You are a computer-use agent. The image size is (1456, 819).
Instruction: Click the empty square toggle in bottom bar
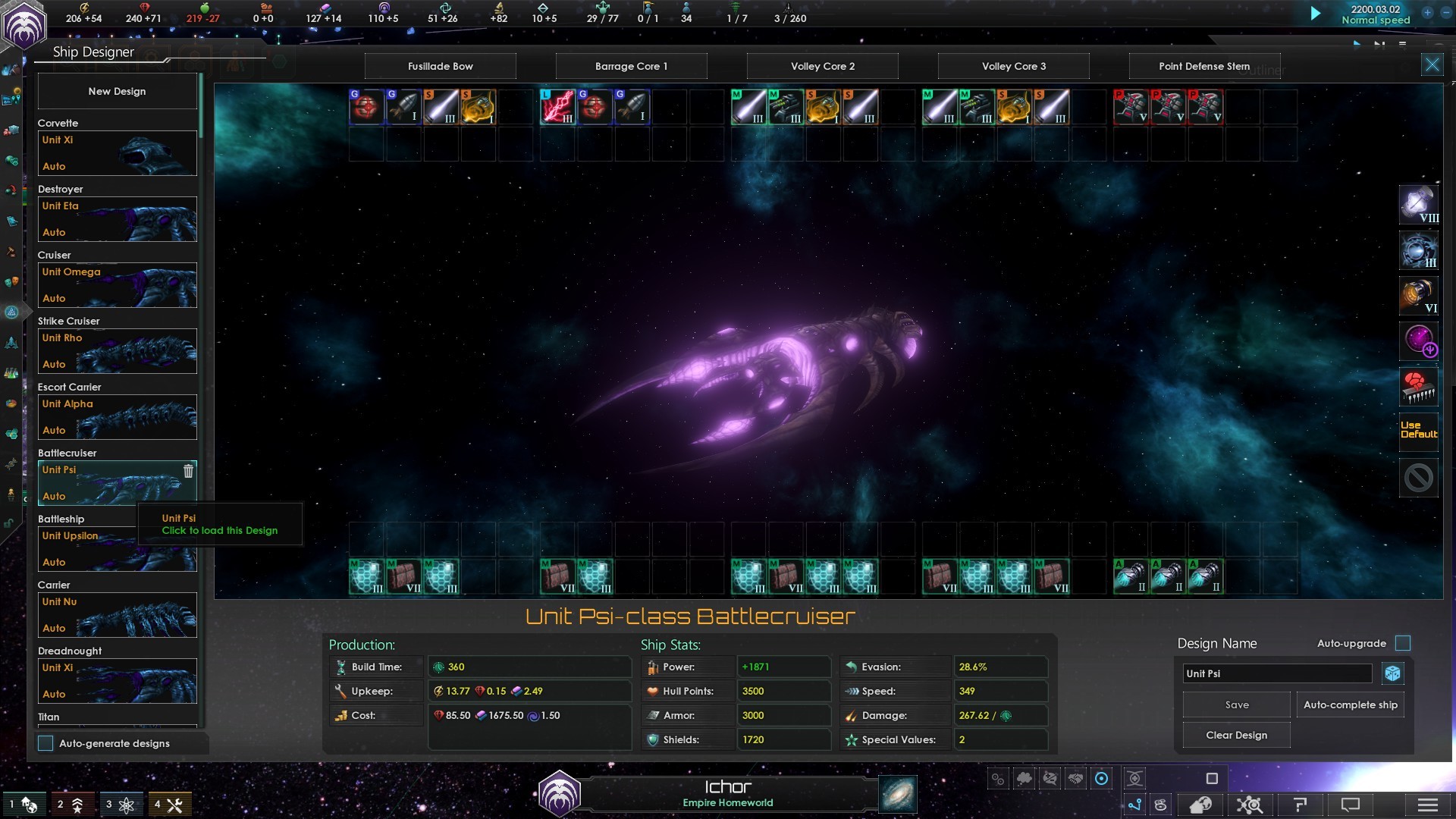coord(1212,778)
